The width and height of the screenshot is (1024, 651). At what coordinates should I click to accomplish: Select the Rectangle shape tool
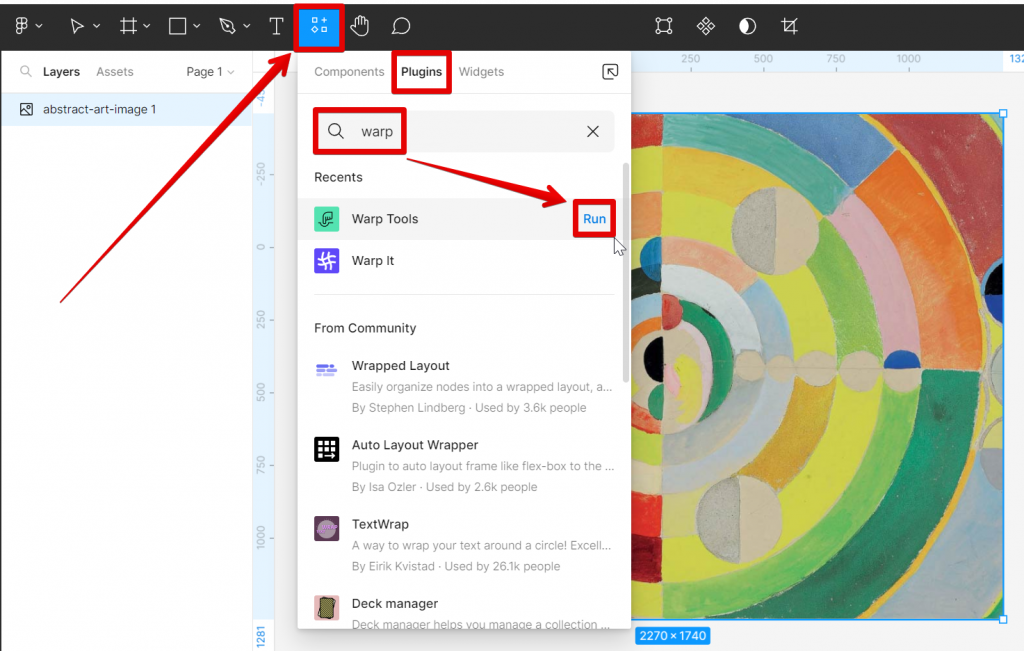(x=177, y=26)
